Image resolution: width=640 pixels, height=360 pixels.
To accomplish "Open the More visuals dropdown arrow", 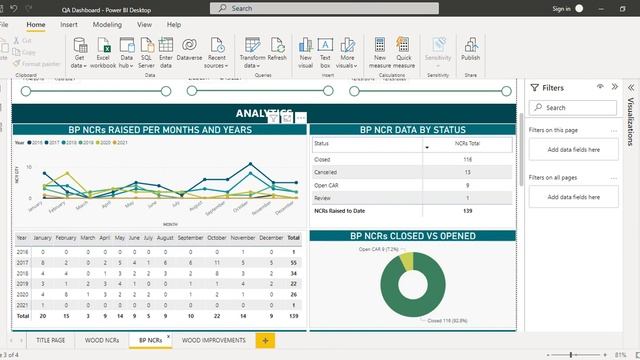I will click(356, 66).
